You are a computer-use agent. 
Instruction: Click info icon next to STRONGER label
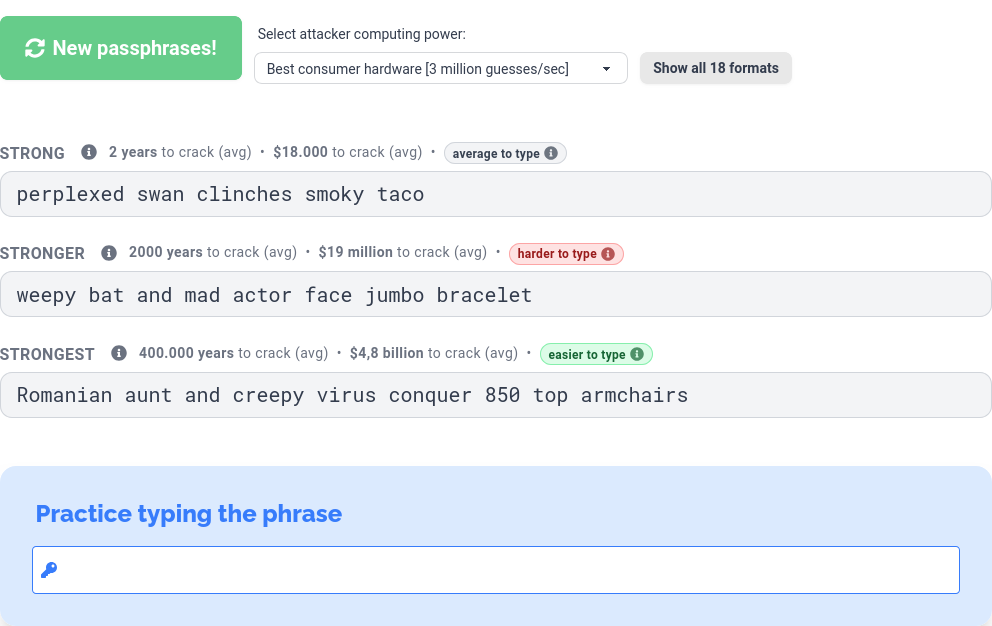tap(109, 253)
